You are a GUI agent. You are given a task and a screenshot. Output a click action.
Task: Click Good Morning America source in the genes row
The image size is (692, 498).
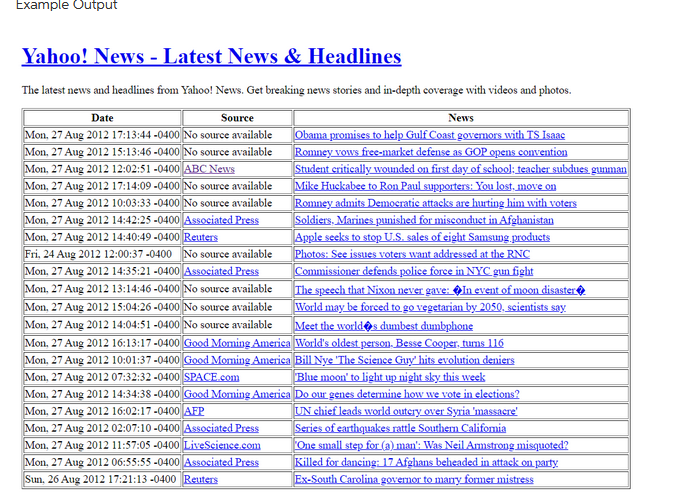click(x=237, y=394)
